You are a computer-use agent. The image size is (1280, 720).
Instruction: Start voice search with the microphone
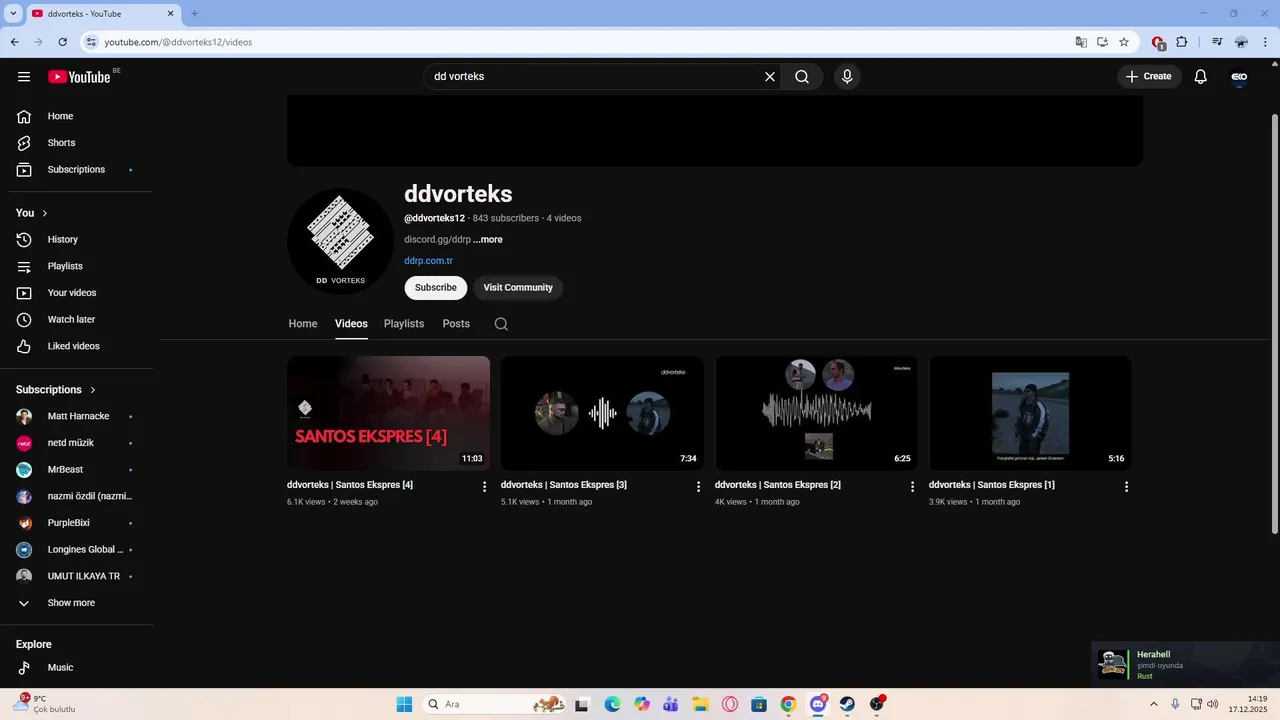(847, 77)
